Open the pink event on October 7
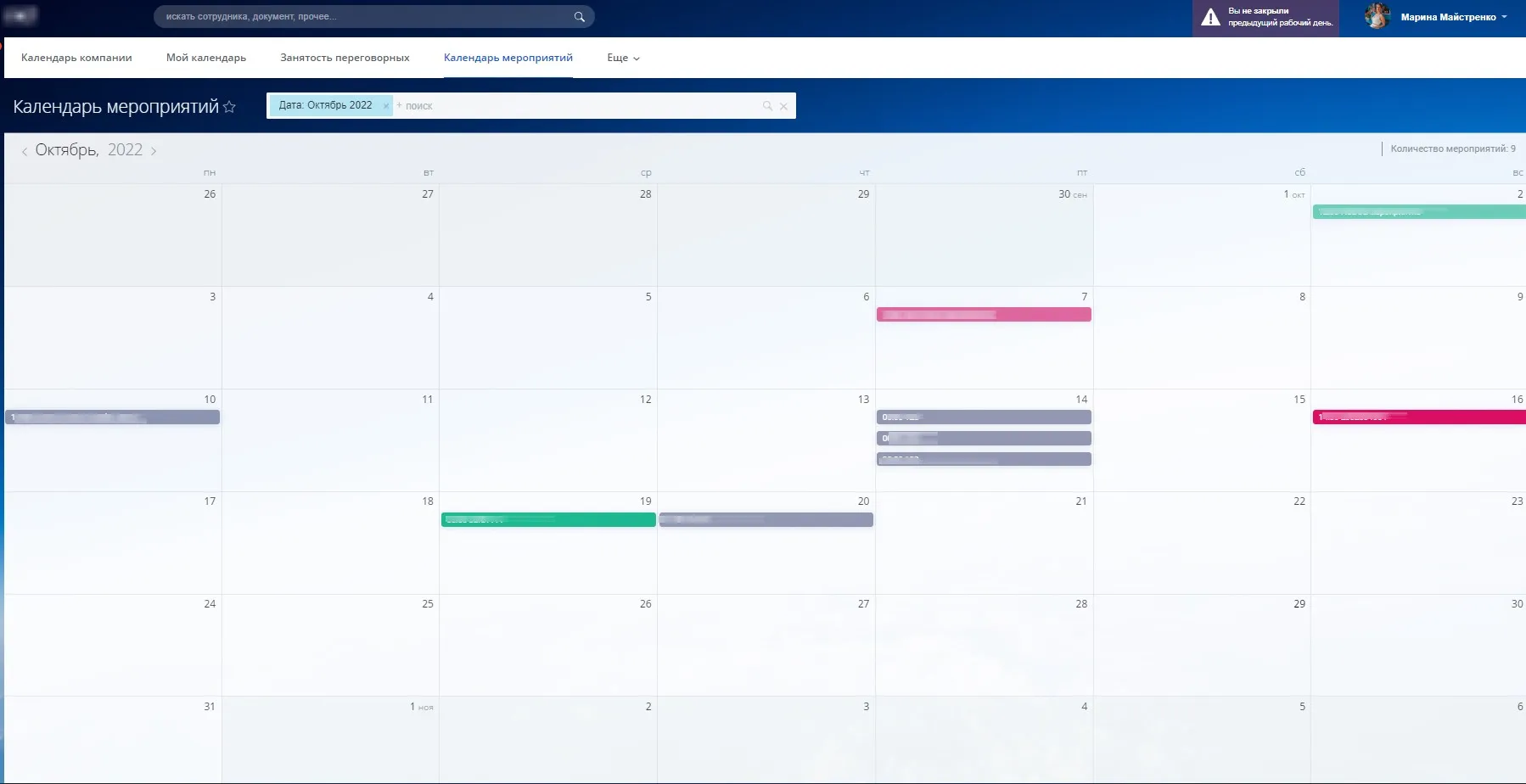The image size is (1526, 784). tap(984, 315)
